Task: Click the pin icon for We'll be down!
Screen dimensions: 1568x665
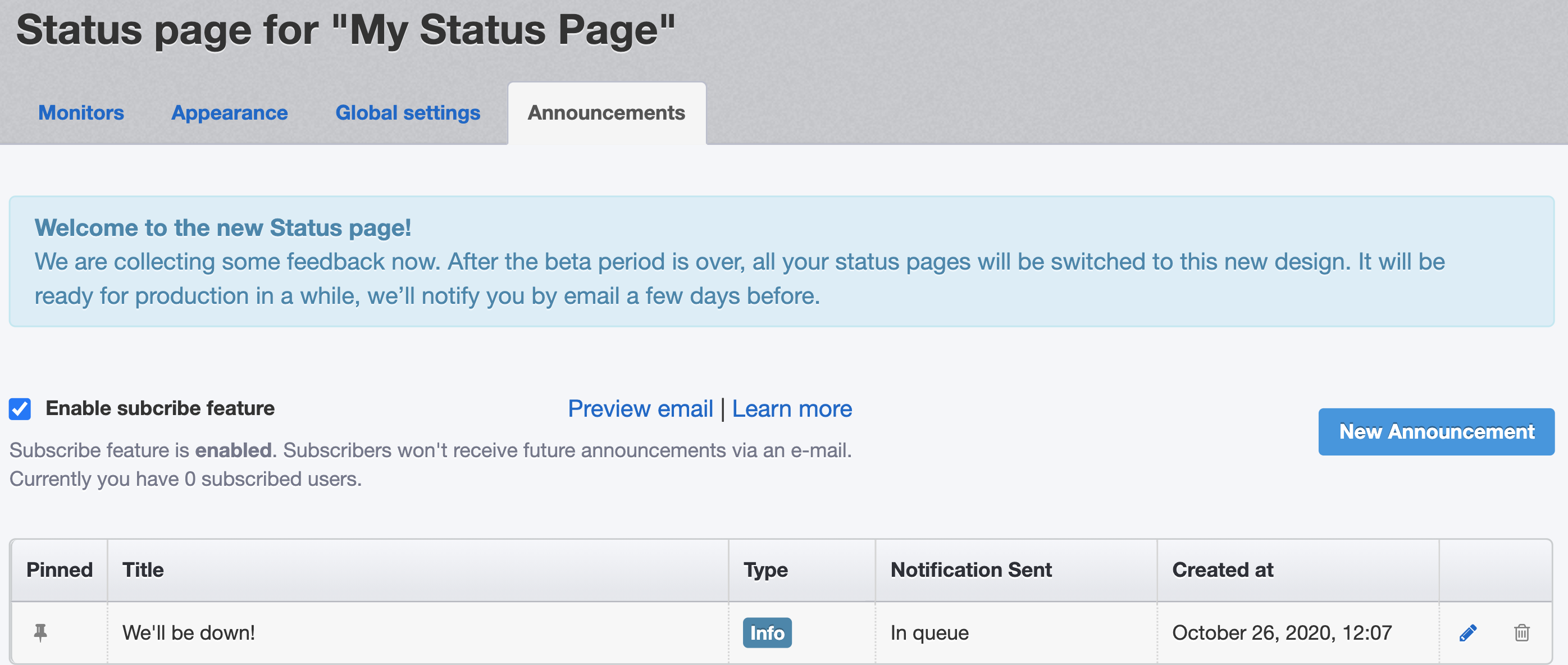Action: (x=40, y=633)
